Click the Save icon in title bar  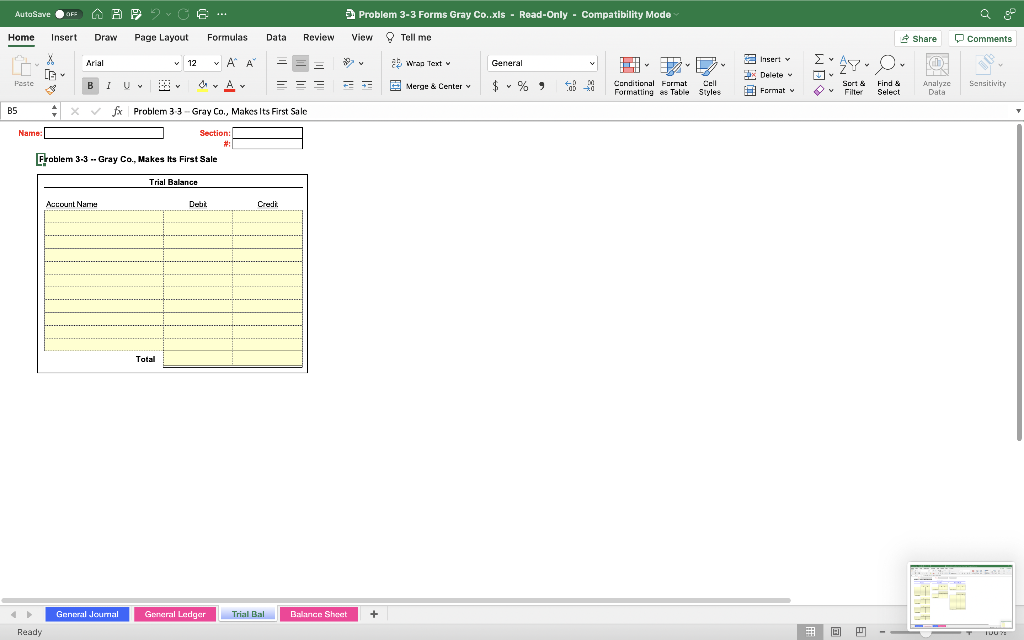click(116, 14)
